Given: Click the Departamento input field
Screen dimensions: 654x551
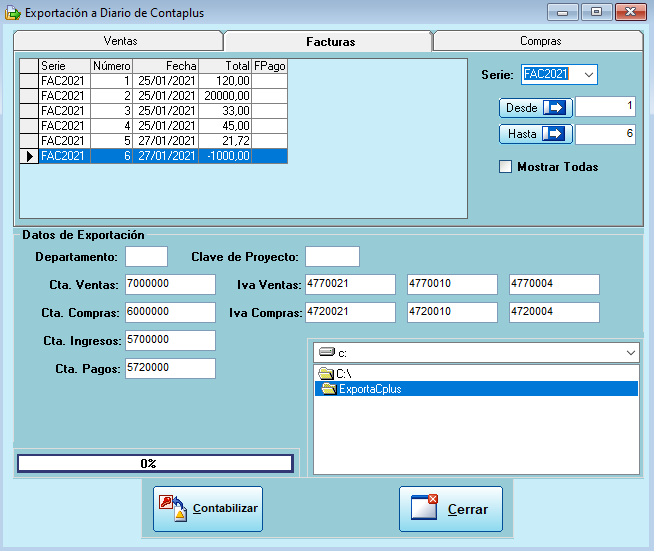Looking at the screenshot, I should coord(146,257).
